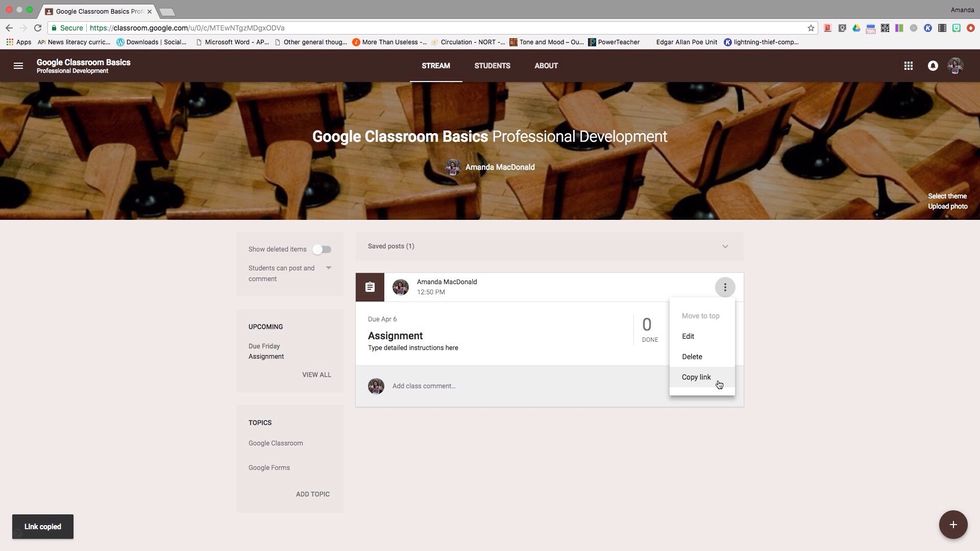Image resolution: width=980 pixels, height=551 pixels.
Task: Open the Assignment post title
Action: 395,335
